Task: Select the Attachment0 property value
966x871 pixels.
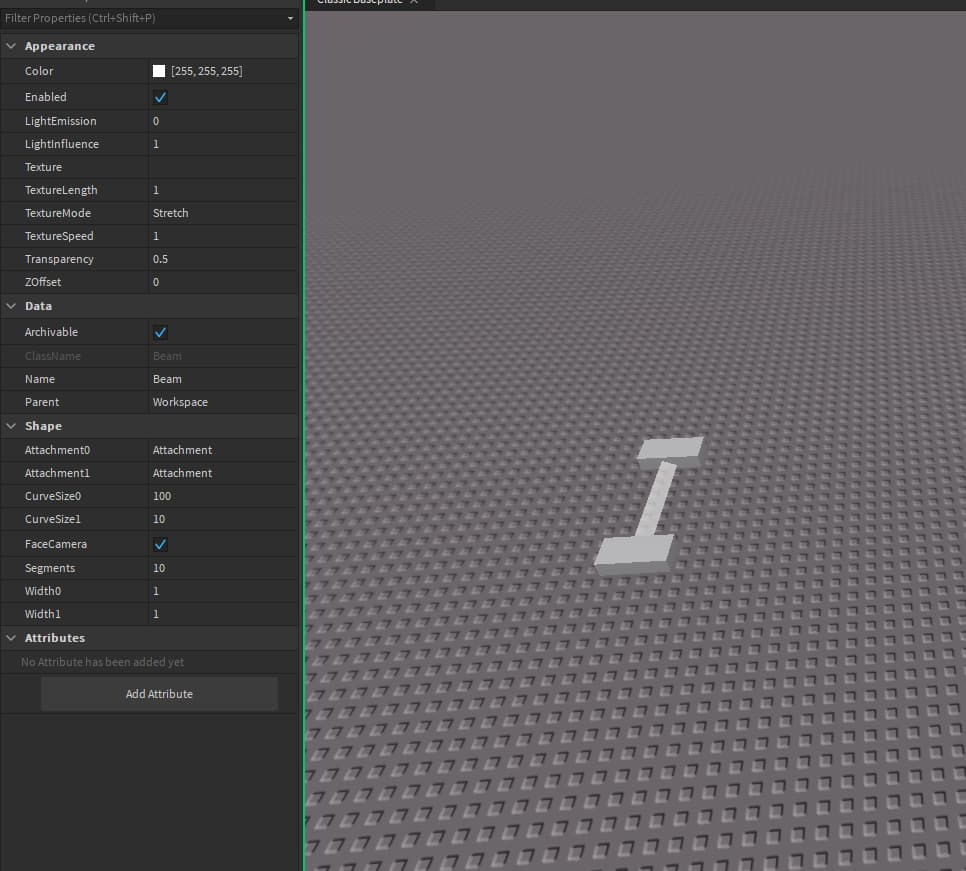Action: coord(222,450)
